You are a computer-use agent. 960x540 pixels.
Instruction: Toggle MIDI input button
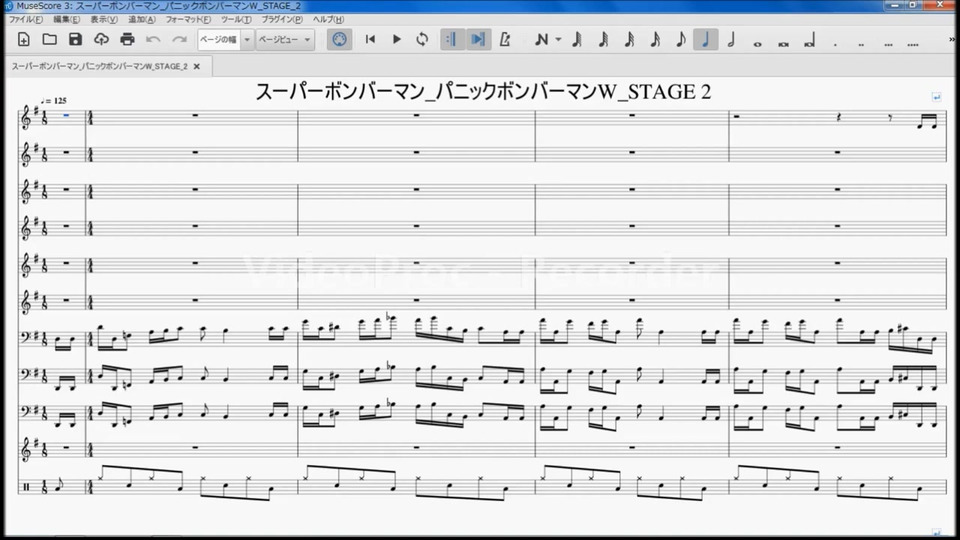point(339,40)
